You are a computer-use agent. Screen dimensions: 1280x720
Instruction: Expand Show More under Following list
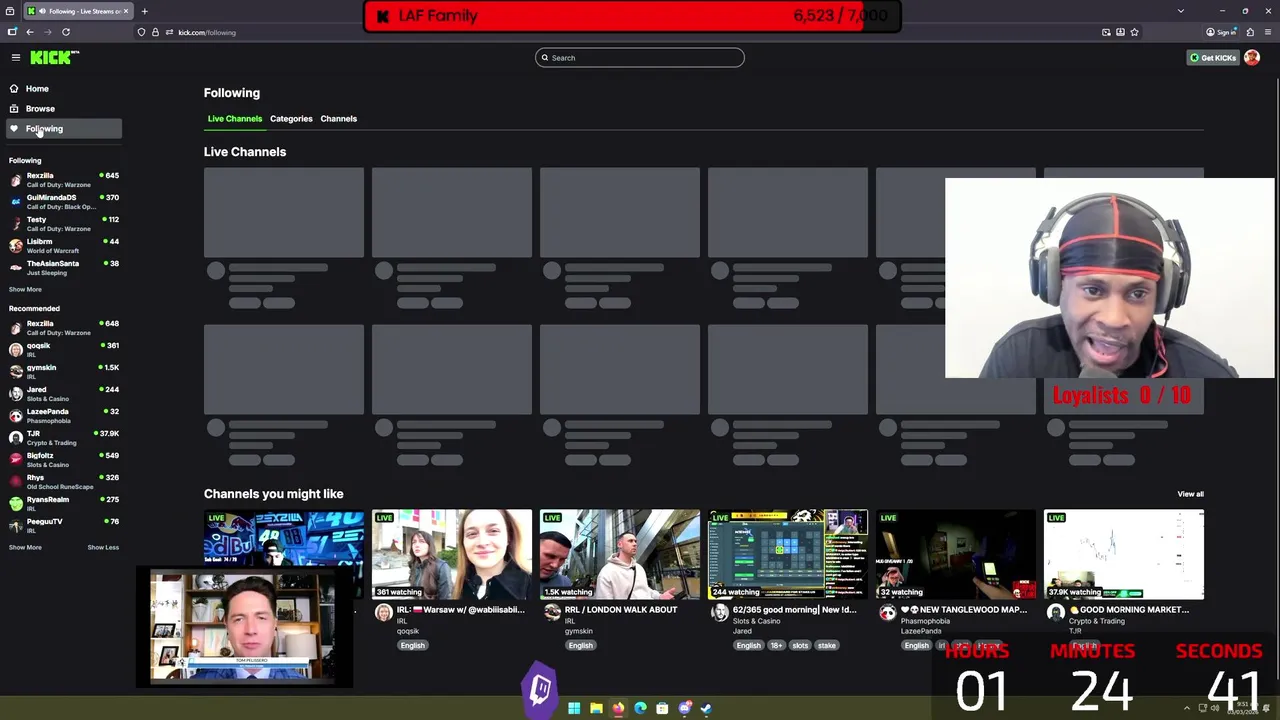(25, 290)
